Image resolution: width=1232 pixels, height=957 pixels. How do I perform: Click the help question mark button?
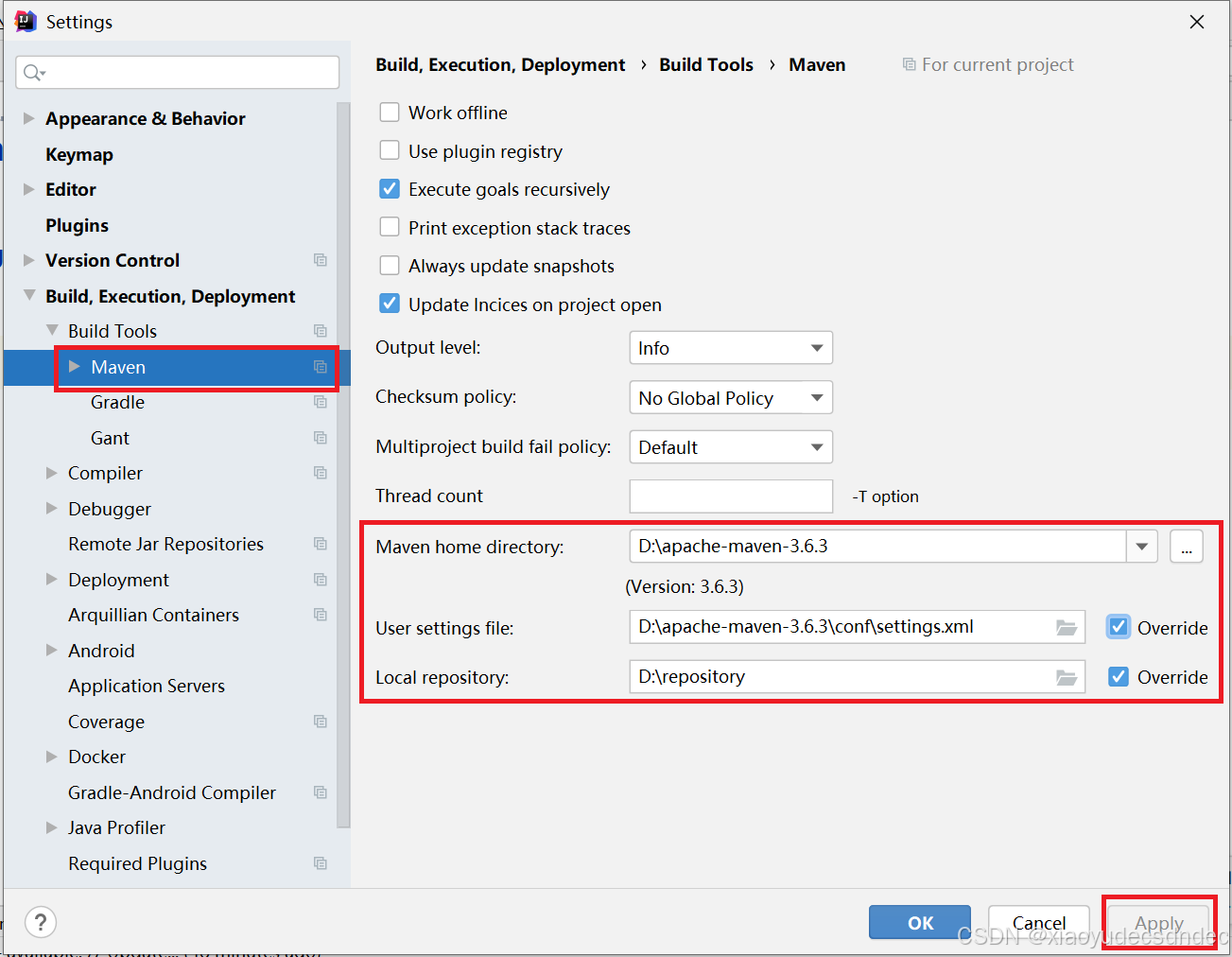41,922
